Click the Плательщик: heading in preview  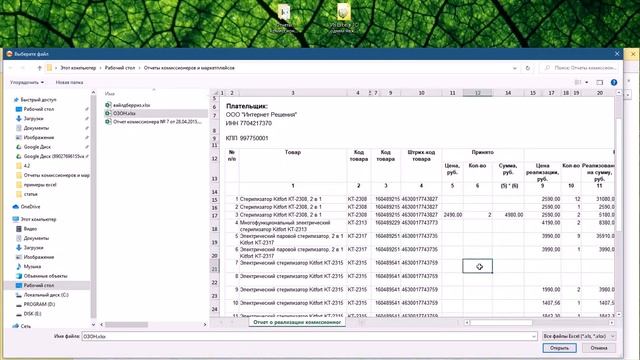[x=247, y=106]
